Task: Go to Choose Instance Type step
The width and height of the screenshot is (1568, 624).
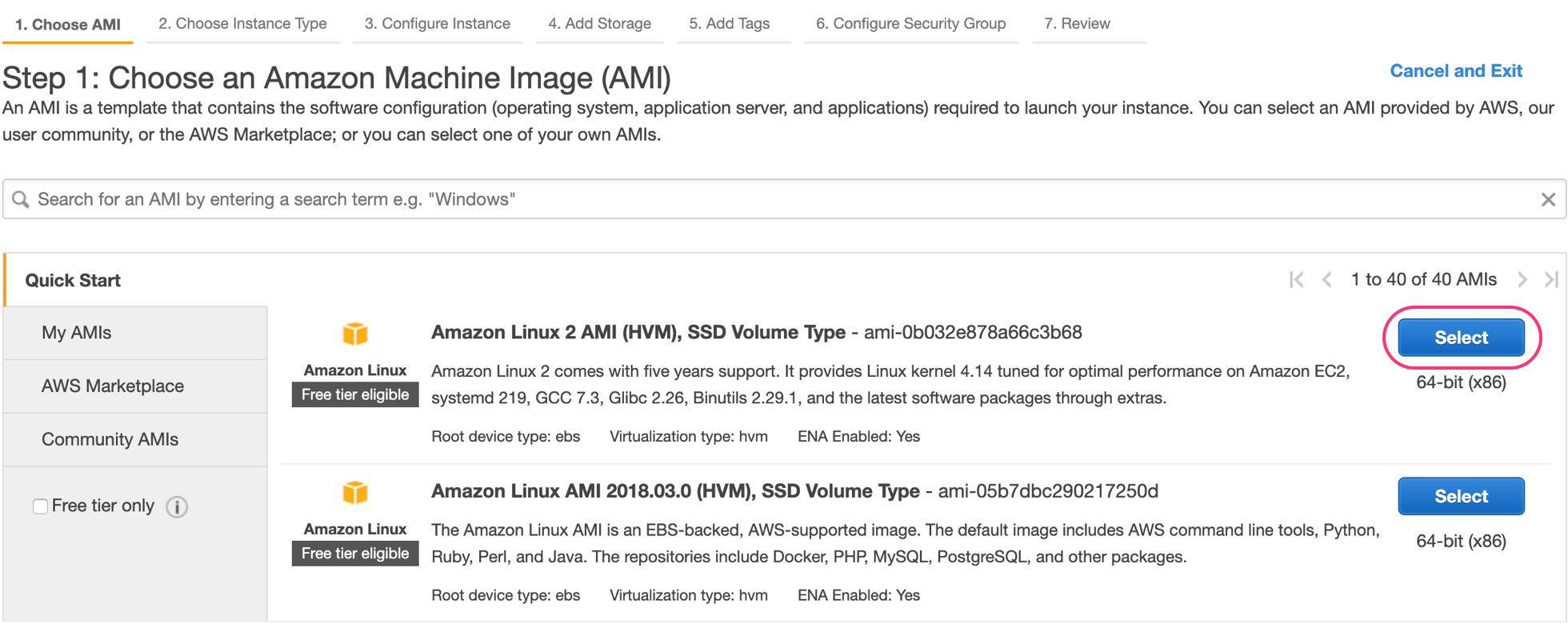Action: pyautogui.click(x=242, y=24)
